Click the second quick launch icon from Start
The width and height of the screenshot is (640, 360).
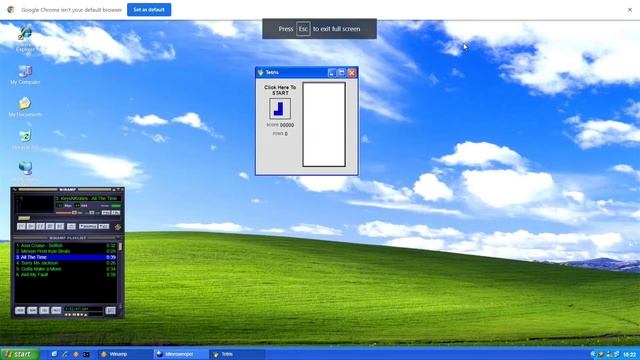pyautogui.click(x=65, y=354)
